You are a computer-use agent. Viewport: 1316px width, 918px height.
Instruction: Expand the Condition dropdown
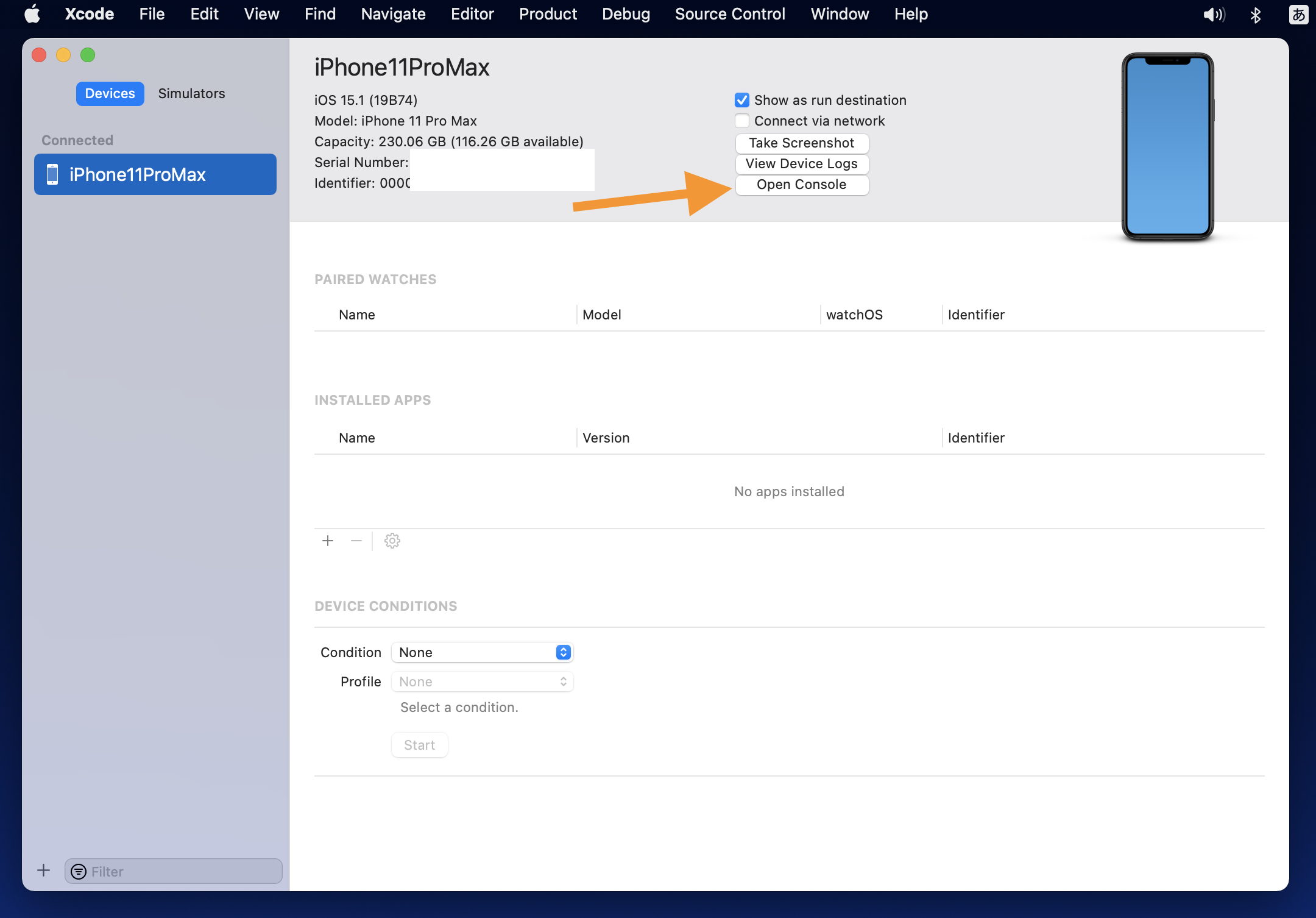[x=483, y=652]
